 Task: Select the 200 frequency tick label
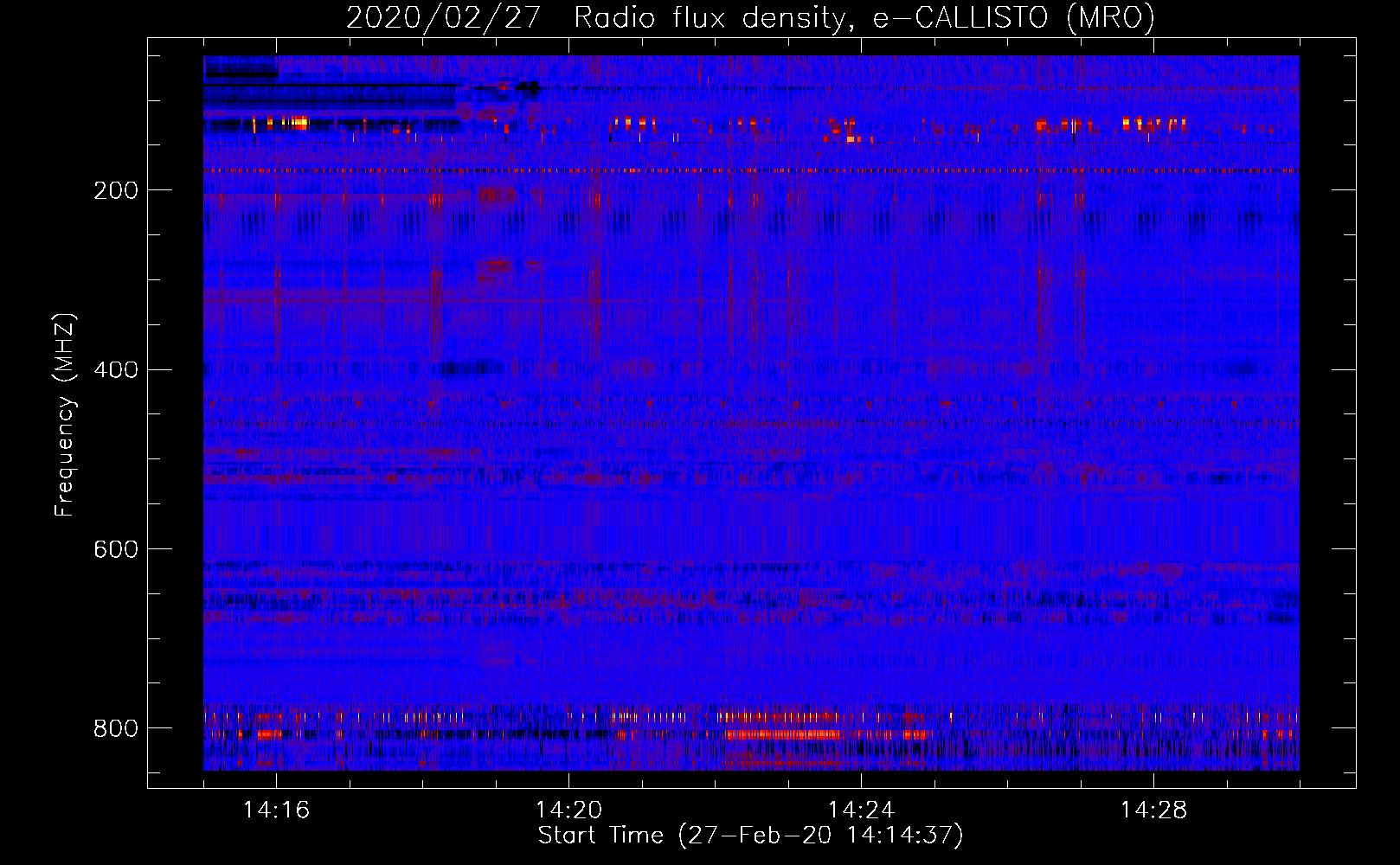click(116, 190)
